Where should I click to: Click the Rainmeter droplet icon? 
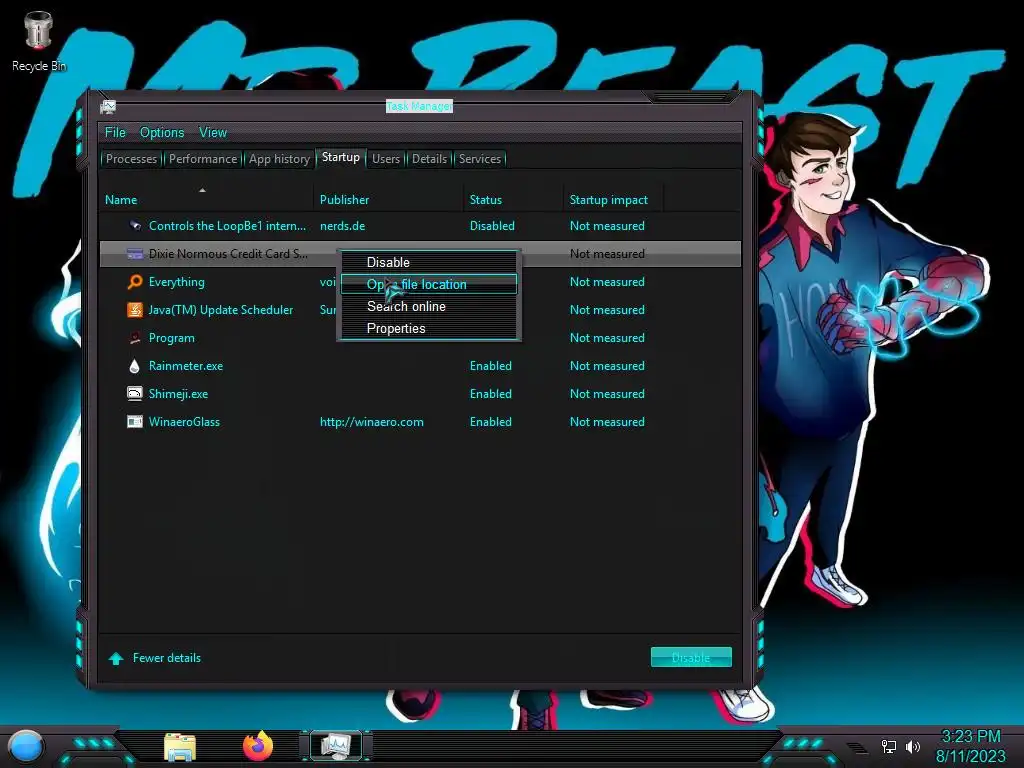135,366
